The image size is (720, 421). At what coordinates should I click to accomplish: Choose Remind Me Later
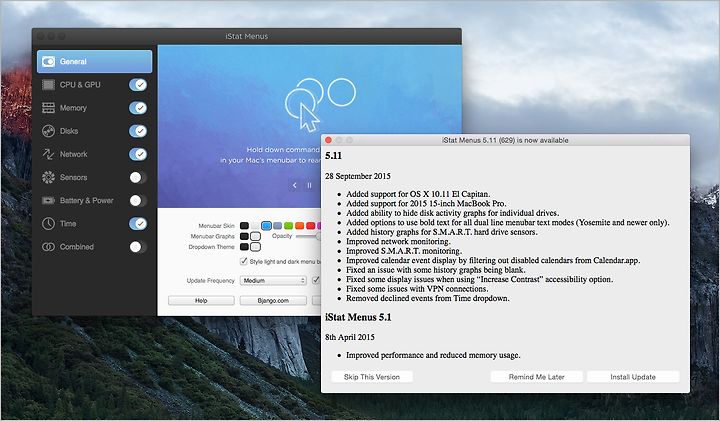tap(536, 377)
